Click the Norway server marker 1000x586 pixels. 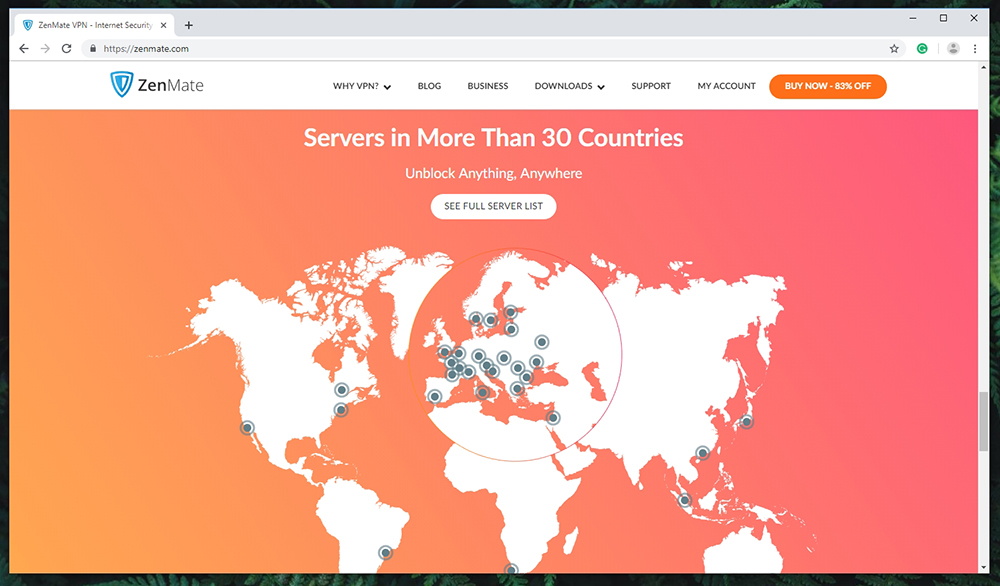pyautogui.click(x=476, y=318)
